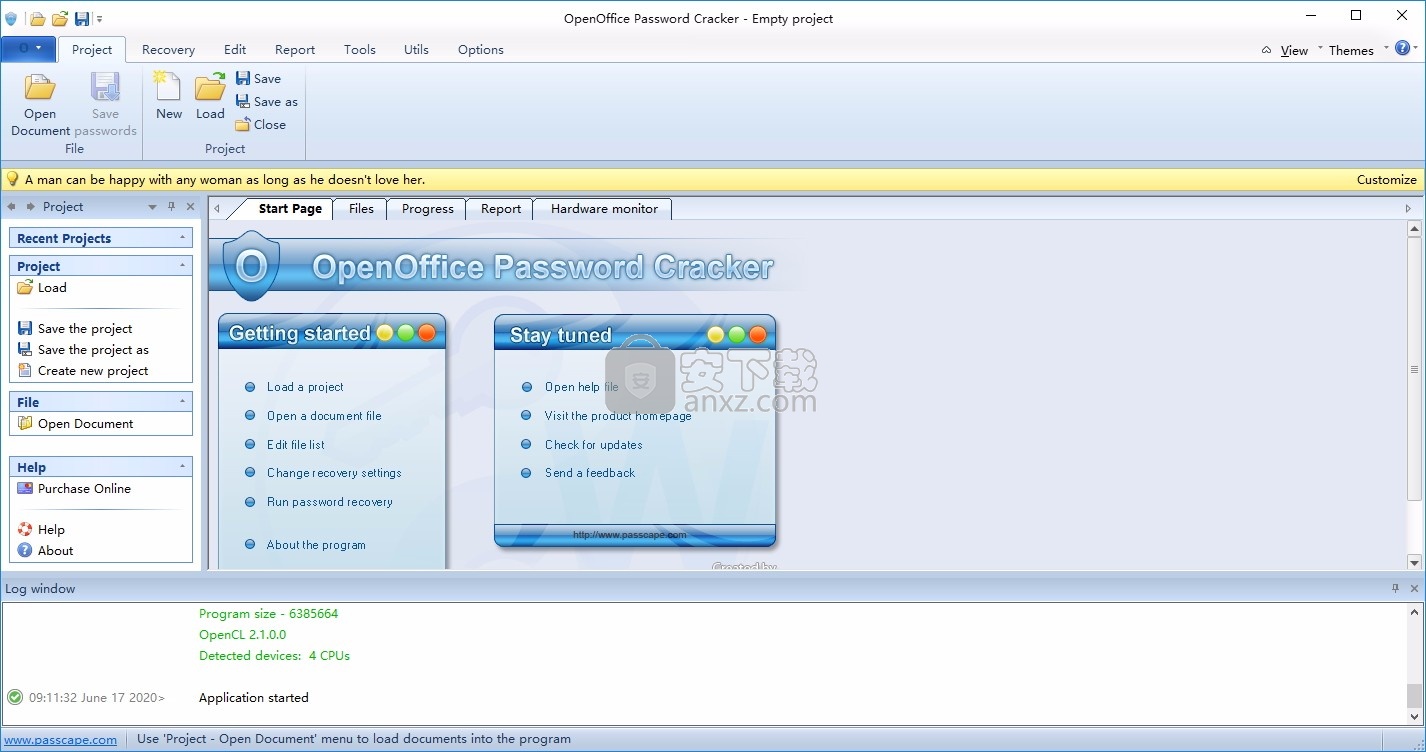Create a New project from ribbon
The image size is (1426, 752).
point(169,96)
